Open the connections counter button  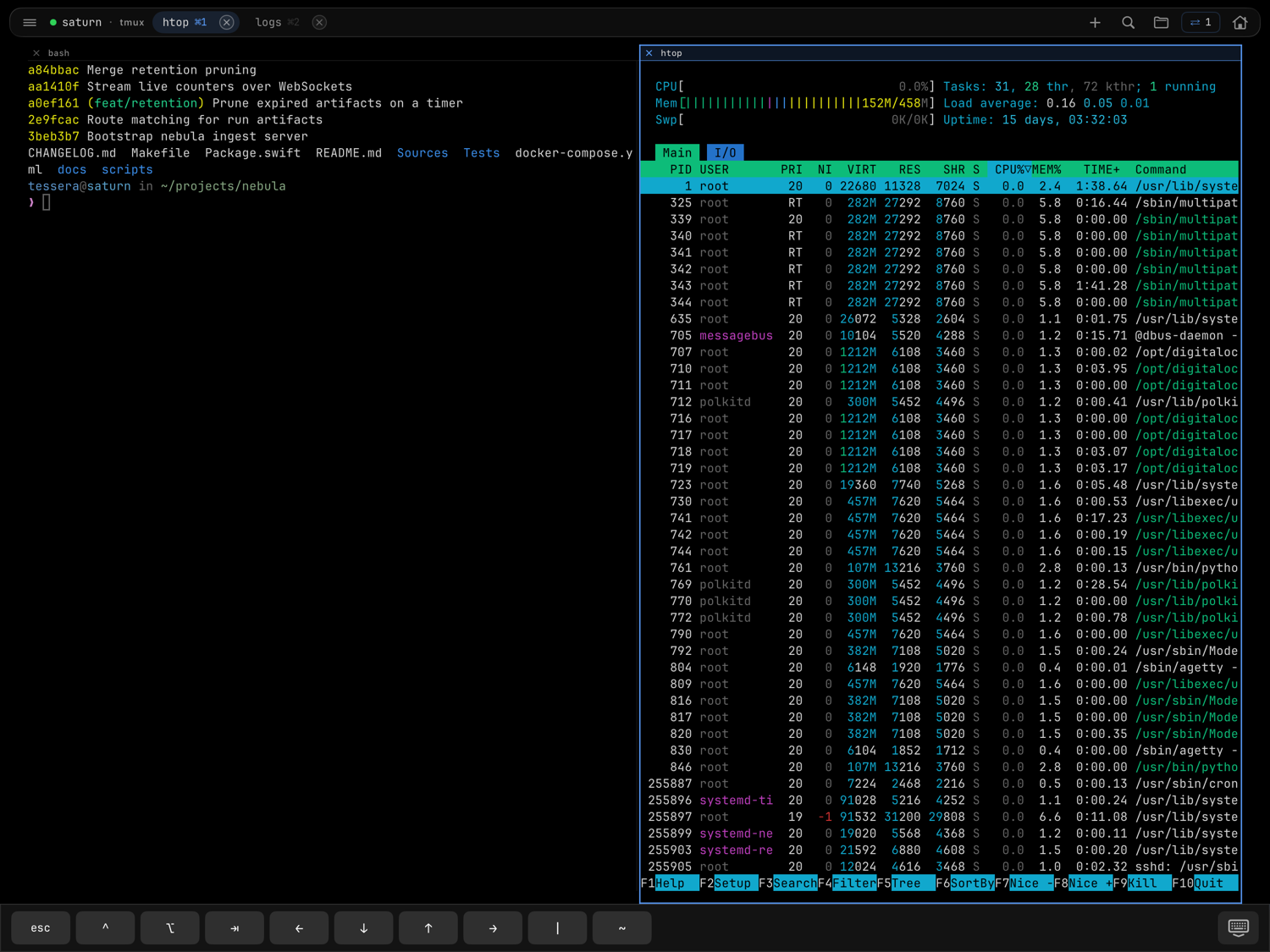[1201, 23]
